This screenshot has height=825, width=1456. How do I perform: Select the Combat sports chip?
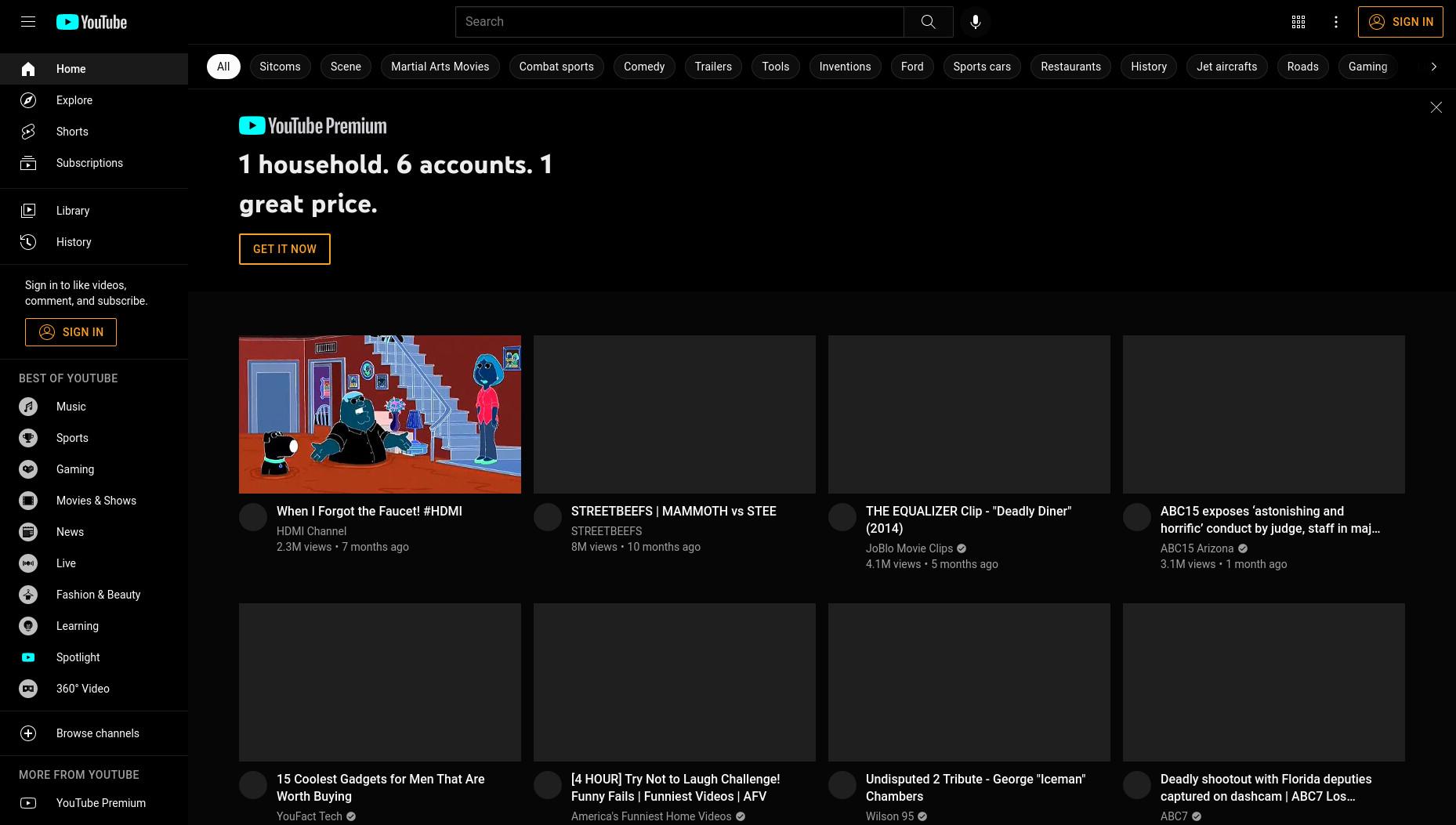click(556, 67)
